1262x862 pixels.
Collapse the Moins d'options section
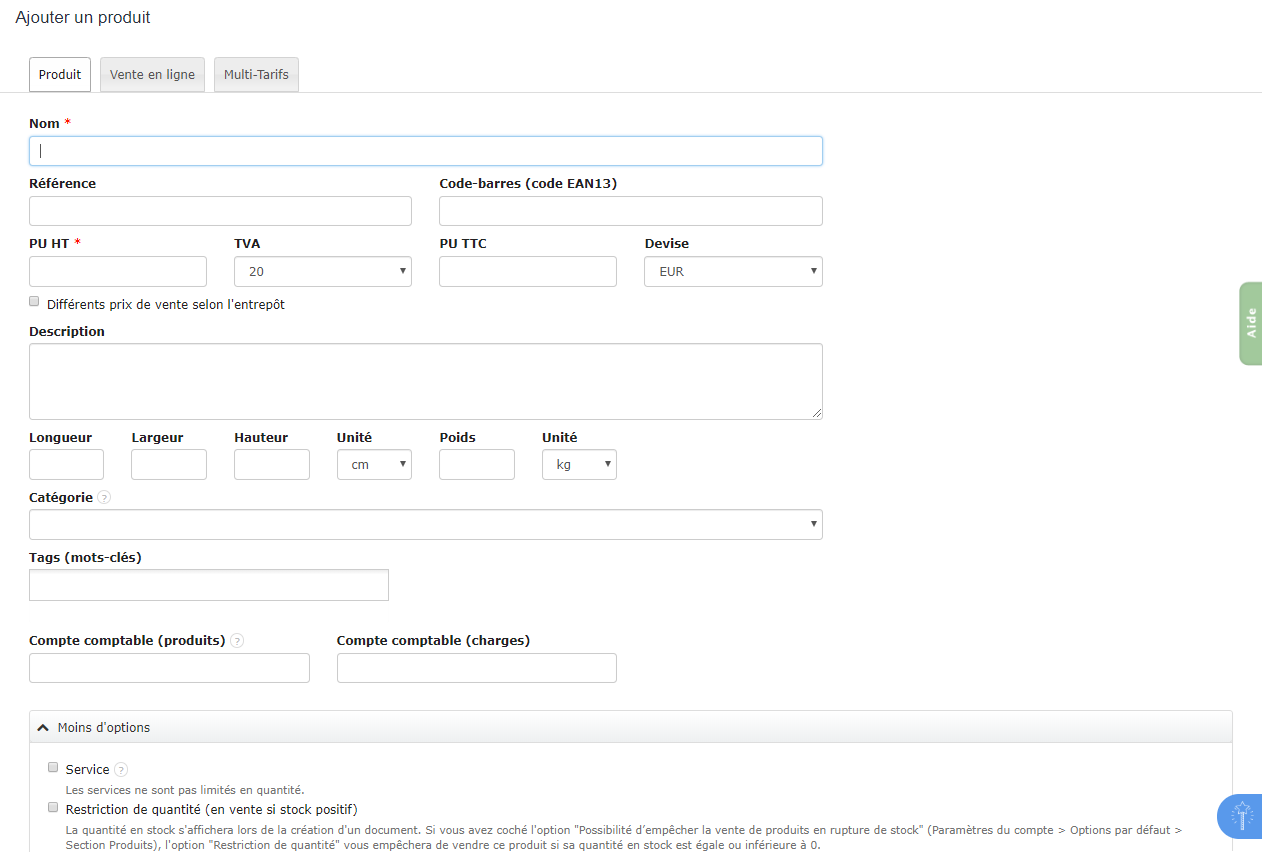click(93, 727)
